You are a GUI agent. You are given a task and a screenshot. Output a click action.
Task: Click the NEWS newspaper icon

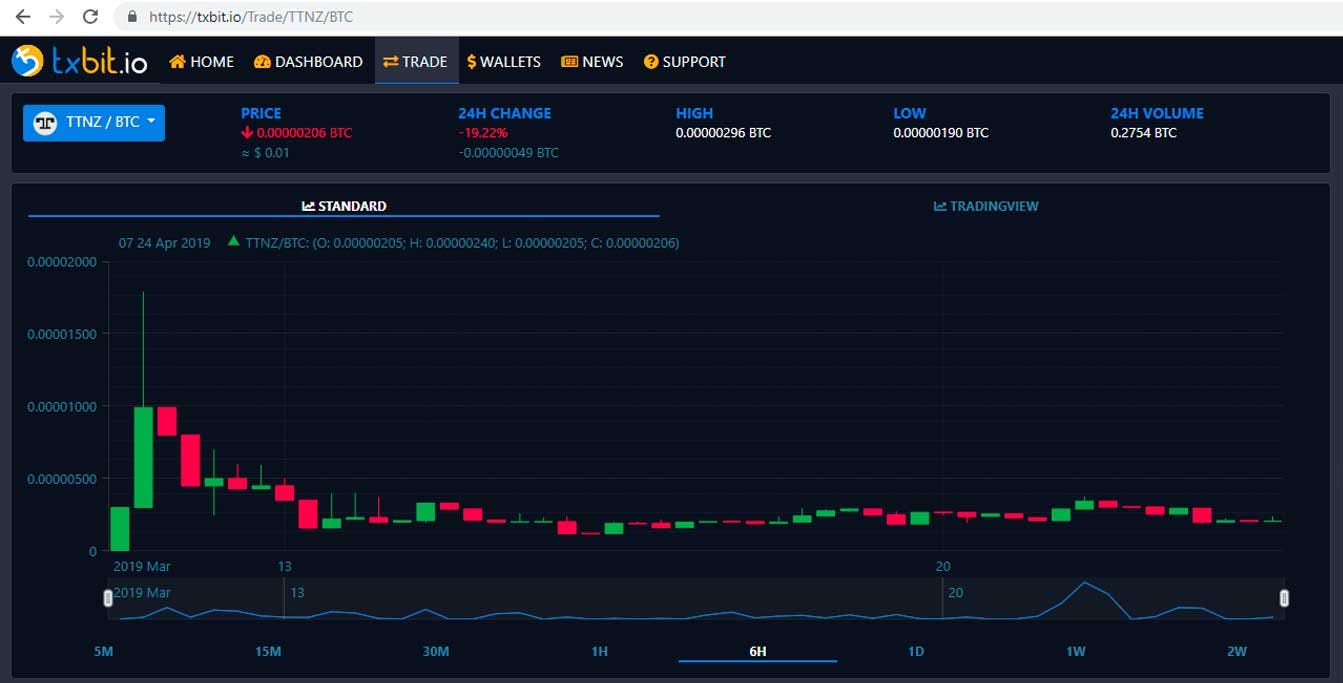point(568,61)
